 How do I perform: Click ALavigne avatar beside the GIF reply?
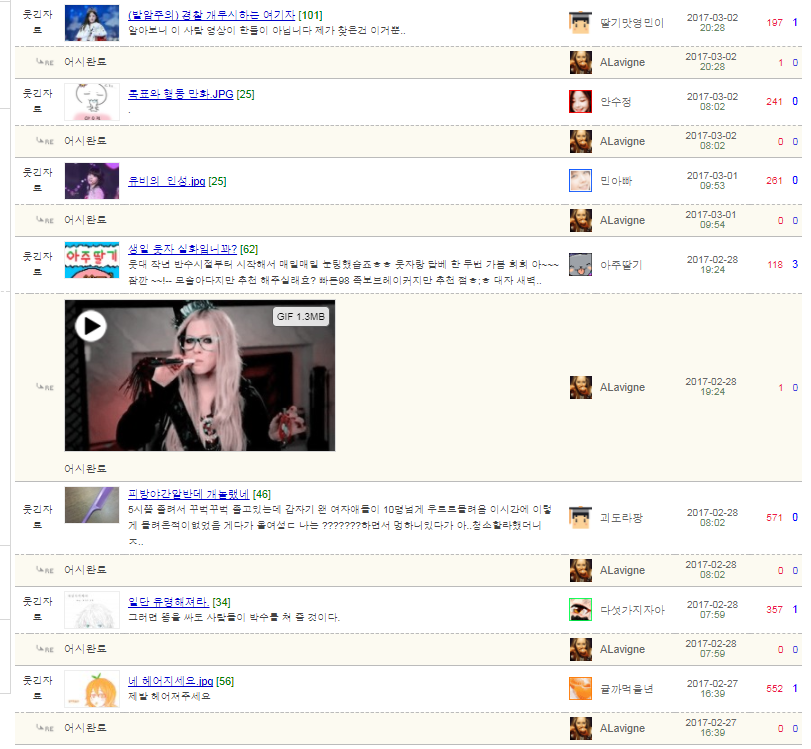[581, 387]
